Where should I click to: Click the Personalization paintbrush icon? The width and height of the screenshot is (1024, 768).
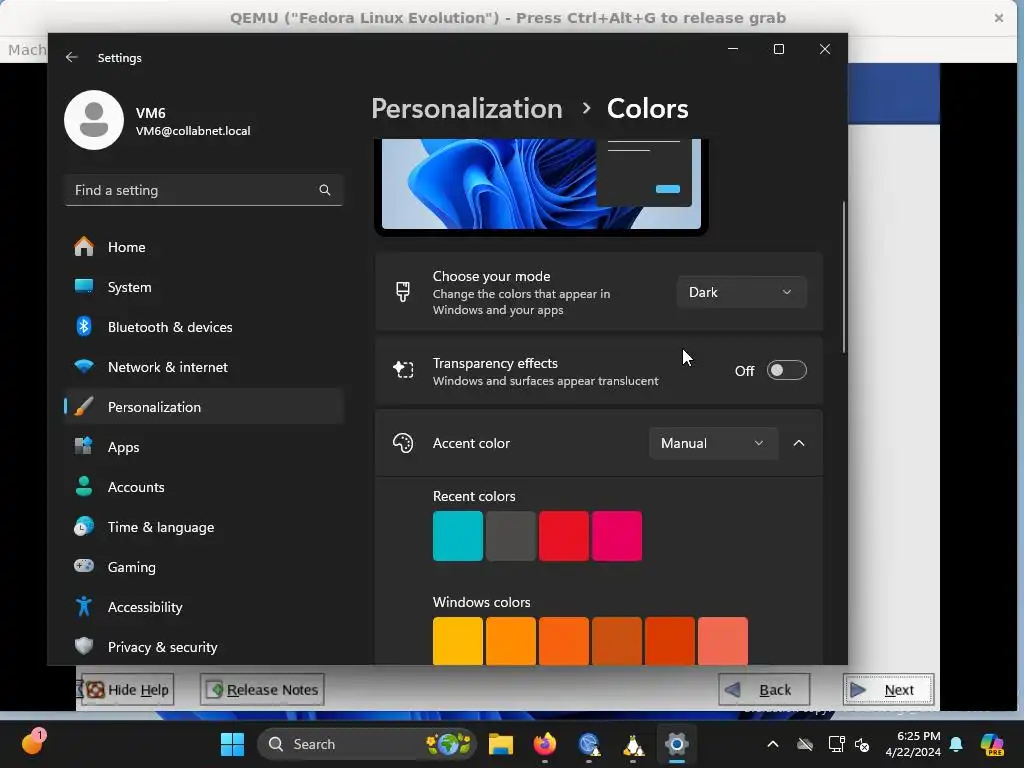[84, 407]
